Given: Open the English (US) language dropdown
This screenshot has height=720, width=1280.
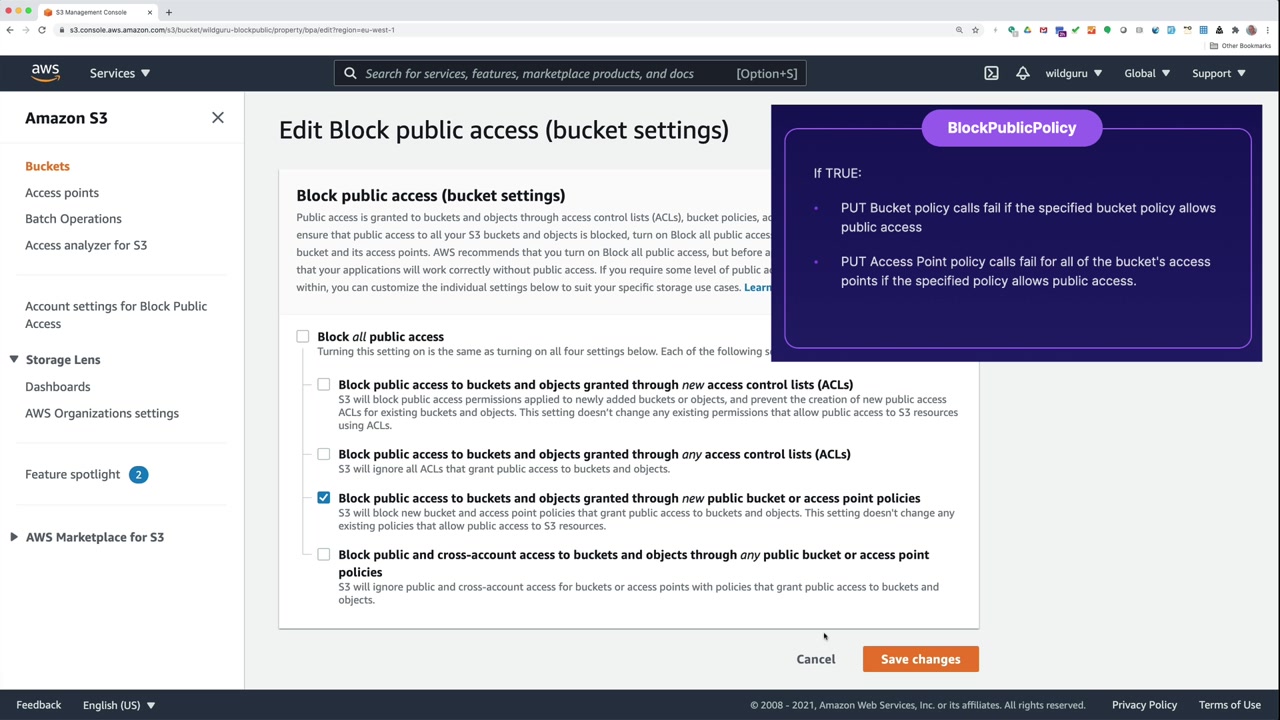Looking at the screenshot, I should [x=119, y=705].
